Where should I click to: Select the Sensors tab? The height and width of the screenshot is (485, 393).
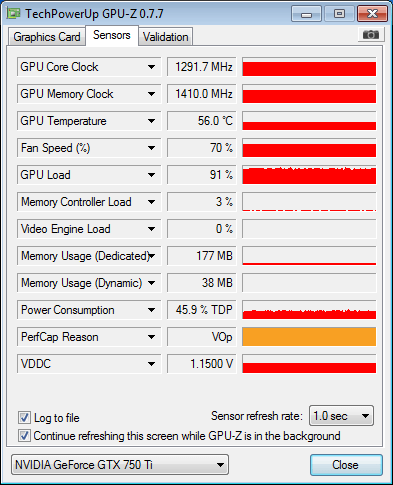tap(112, 35)
